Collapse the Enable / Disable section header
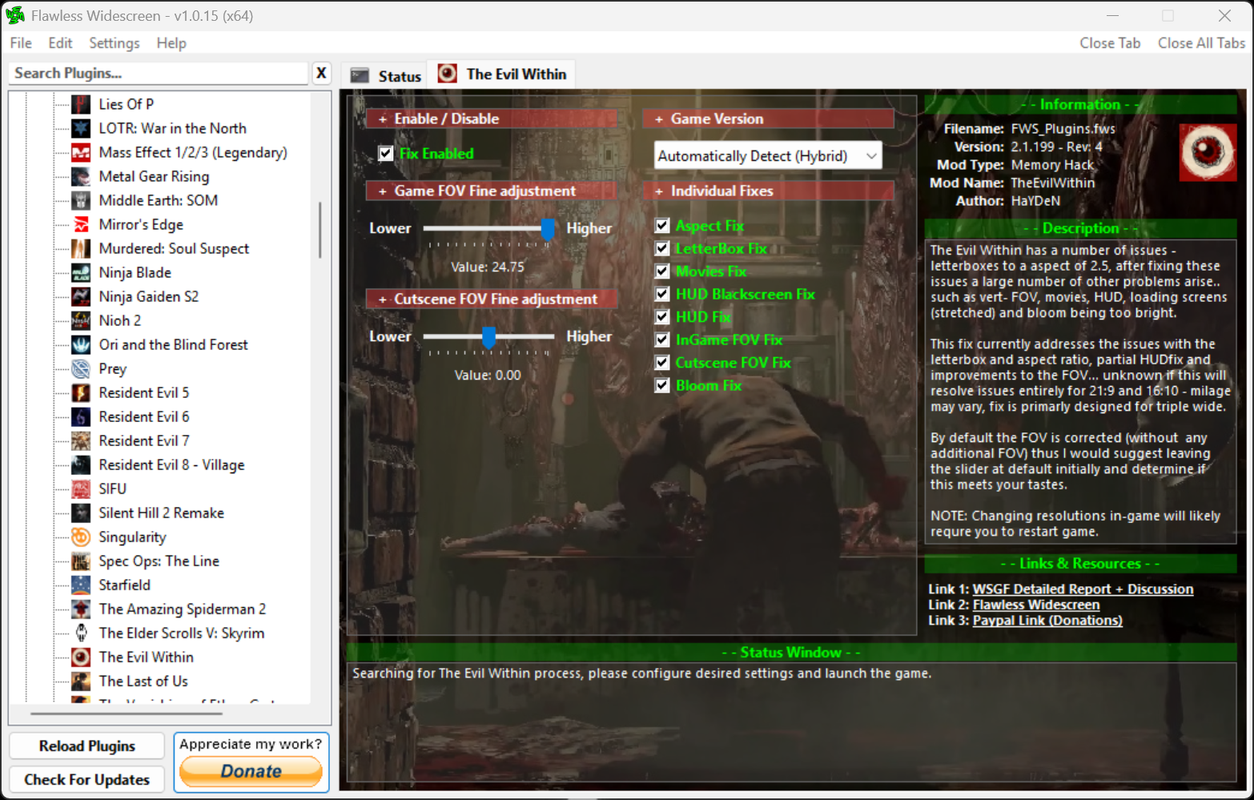This screenshot has width=1254, height=800. coord(491,118)
